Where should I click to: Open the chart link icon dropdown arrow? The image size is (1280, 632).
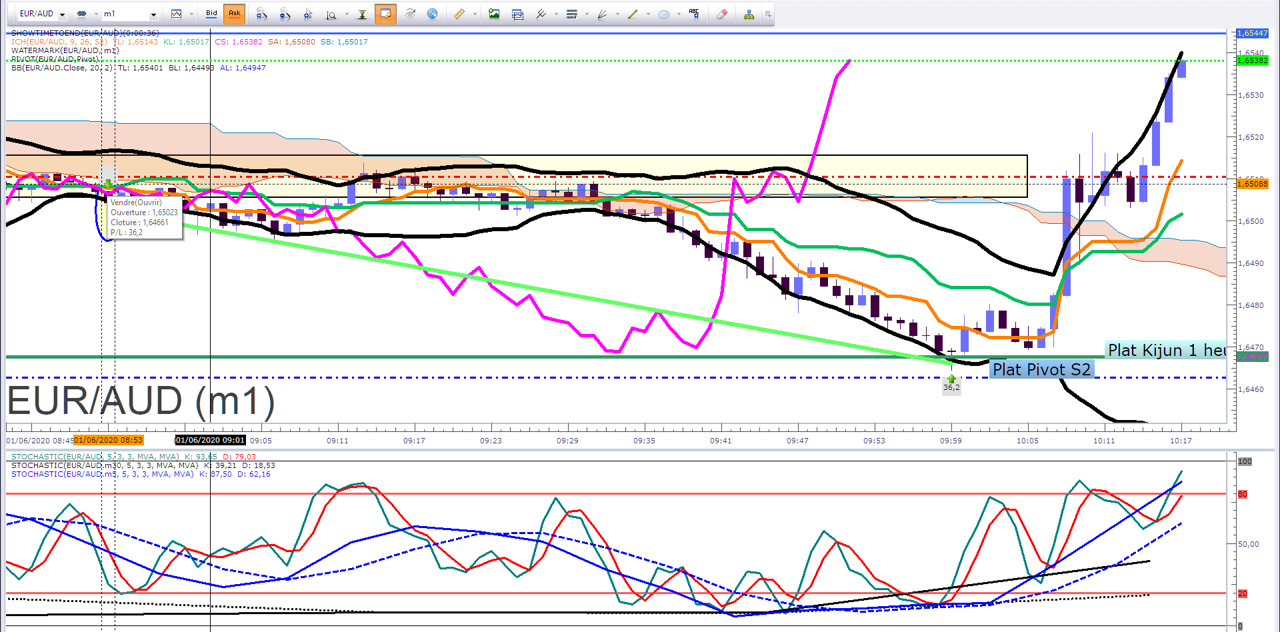[95, 14]
